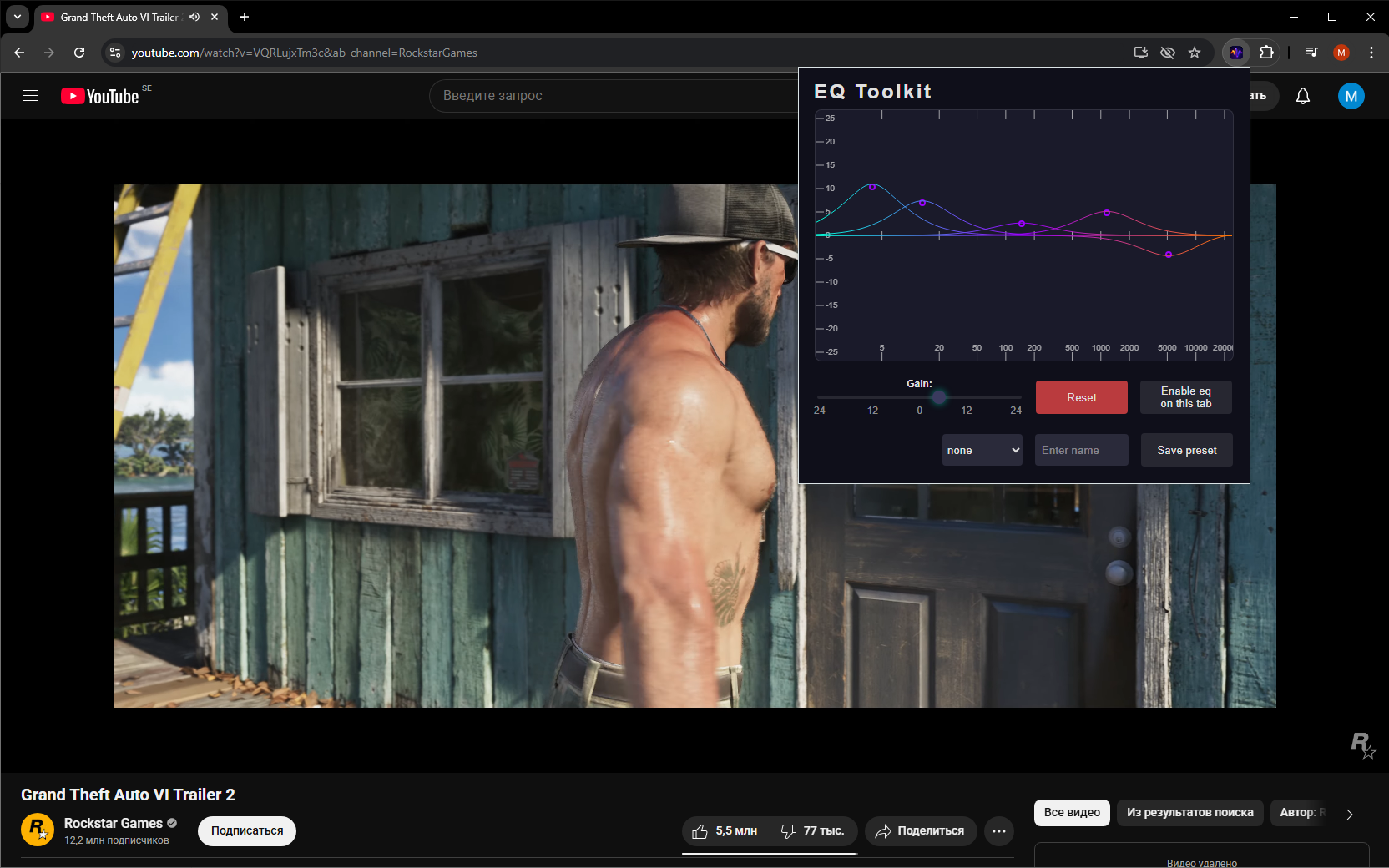Image resolution: width=1389 pixels, height=868 pixels.
Task: Open the extensions puzzle icon
Action: [1266, 53]
